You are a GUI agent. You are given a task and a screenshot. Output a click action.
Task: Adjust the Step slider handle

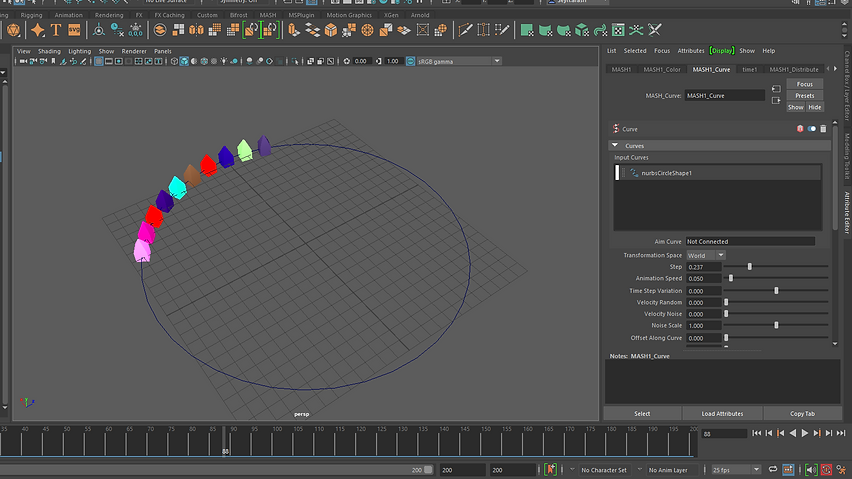tap(750, 267)
